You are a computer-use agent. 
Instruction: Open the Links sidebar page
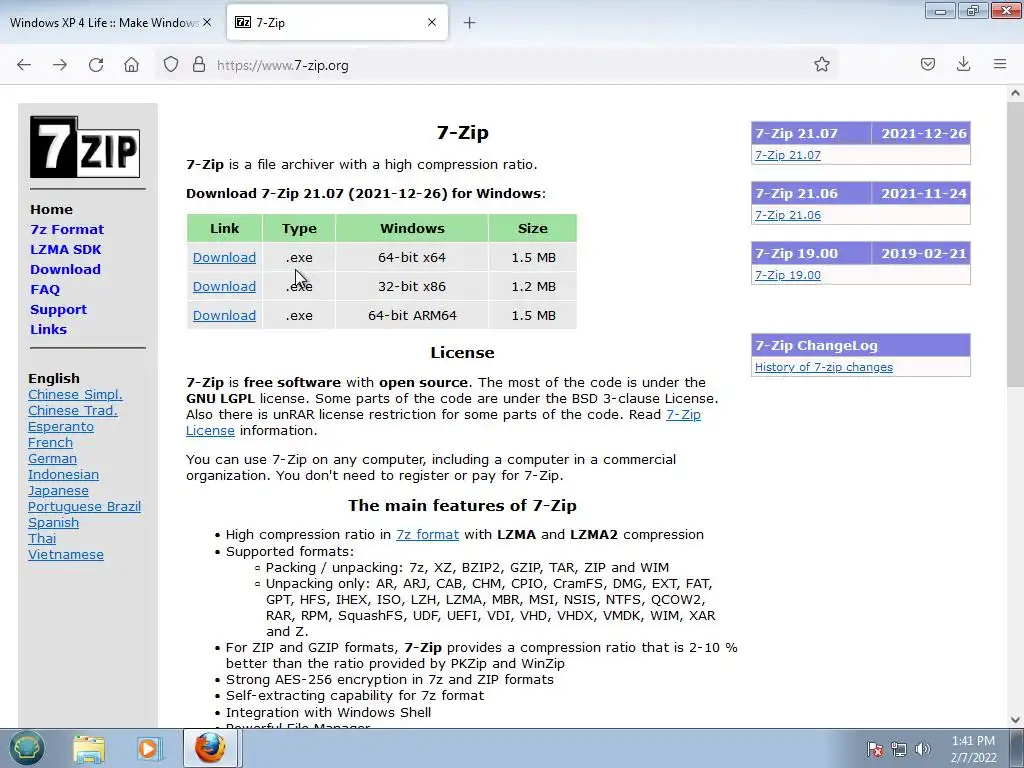click(48, 329)
